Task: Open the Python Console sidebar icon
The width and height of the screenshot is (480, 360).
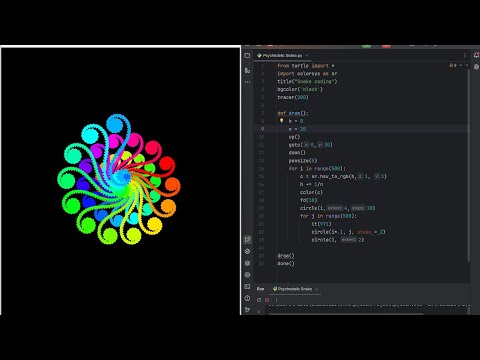Action: point(247,251)
